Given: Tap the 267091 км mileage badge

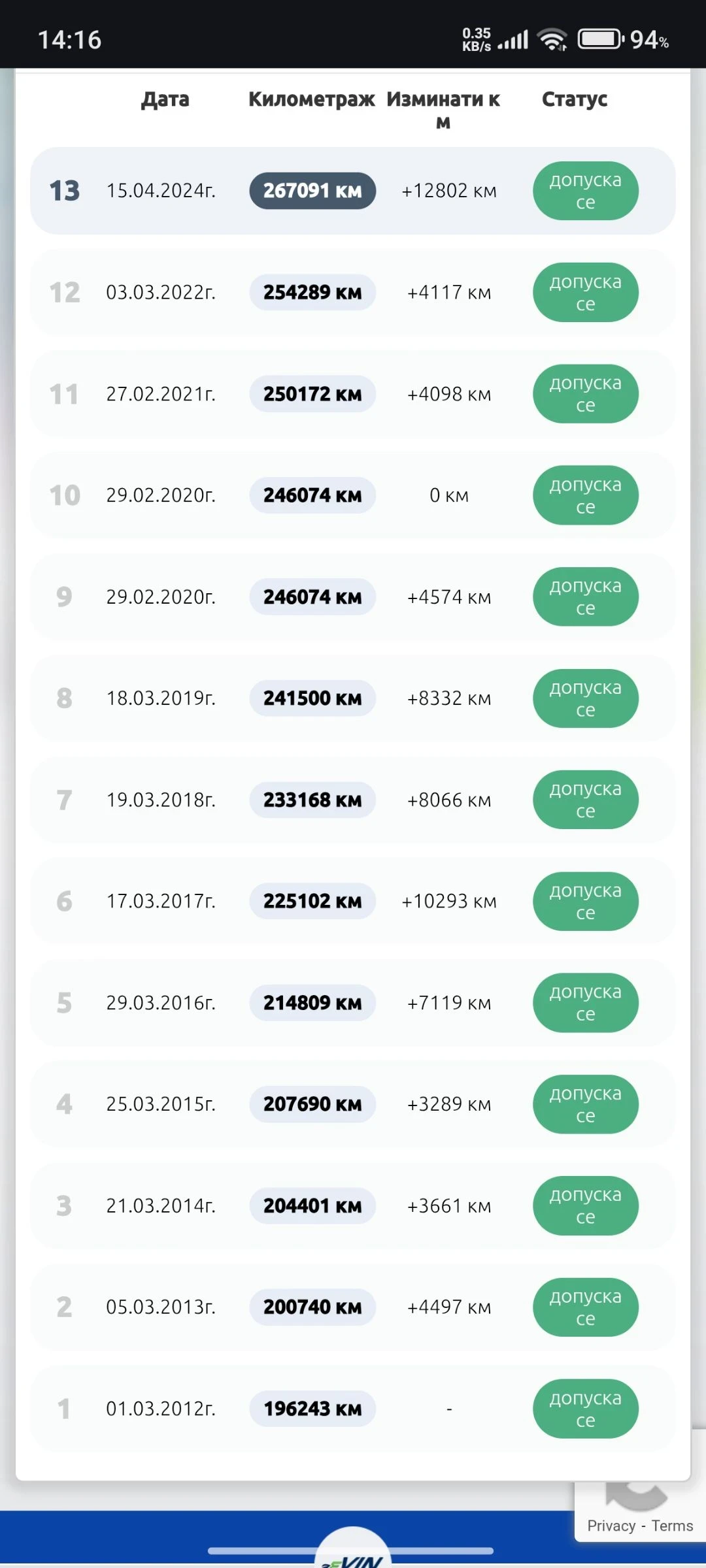Looking at the screenshot, I should coord(312,191).
